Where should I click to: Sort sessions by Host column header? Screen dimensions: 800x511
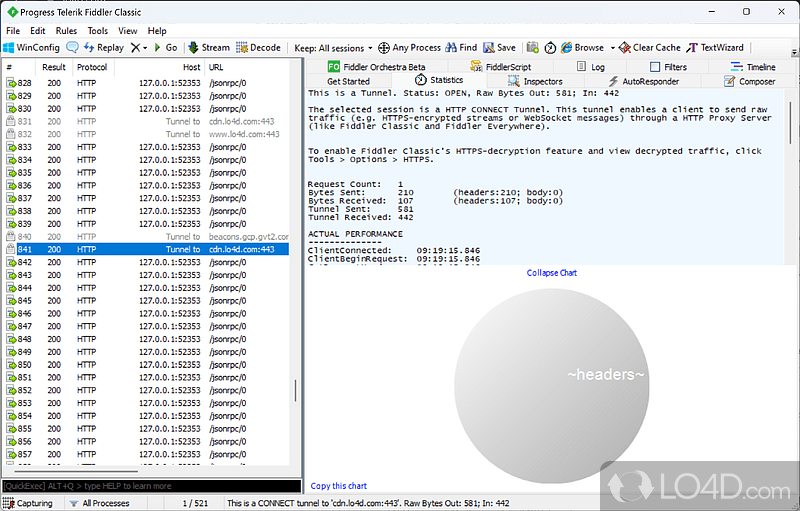pos(159,67)
